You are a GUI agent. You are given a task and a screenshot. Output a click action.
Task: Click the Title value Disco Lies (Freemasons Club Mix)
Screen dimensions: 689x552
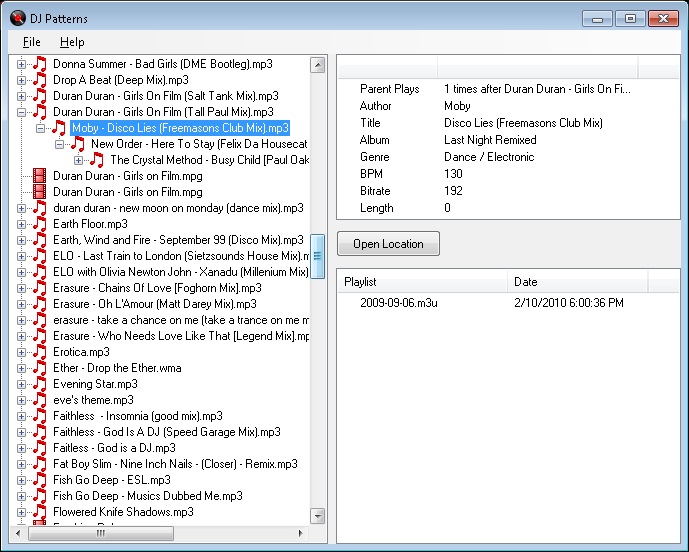(523, 123)
